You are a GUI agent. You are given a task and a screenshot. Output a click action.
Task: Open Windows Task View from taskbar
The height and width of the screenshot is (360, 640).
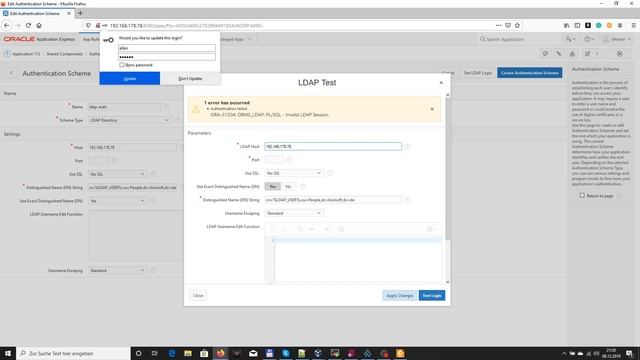(x=155, y=353)
